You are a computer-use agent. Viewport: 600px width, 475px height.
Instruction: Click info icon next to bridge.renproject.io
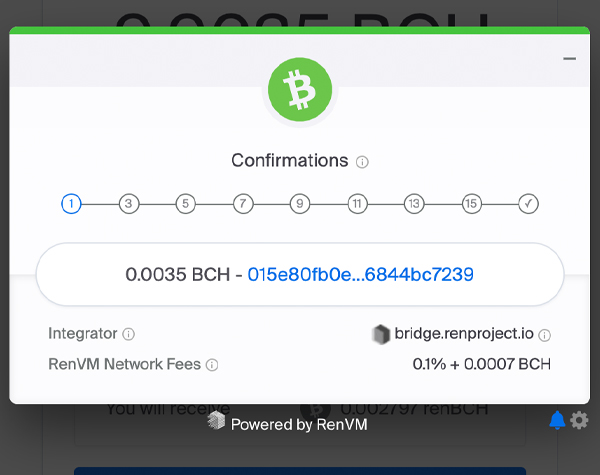[544, 335]
